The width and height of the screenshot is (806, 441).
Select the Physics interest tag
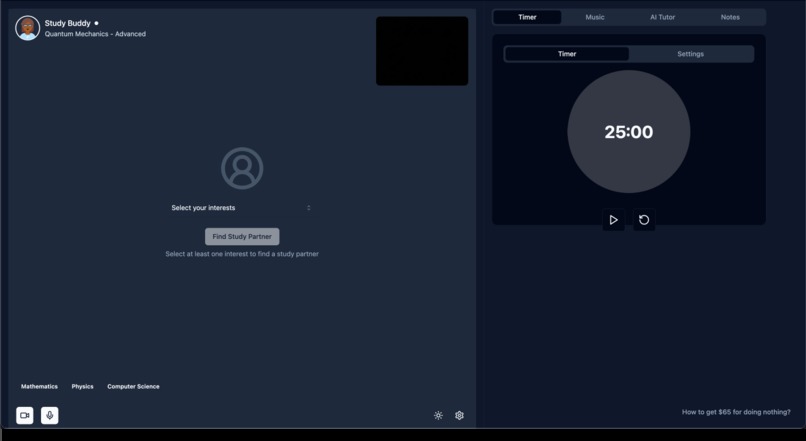82,387
